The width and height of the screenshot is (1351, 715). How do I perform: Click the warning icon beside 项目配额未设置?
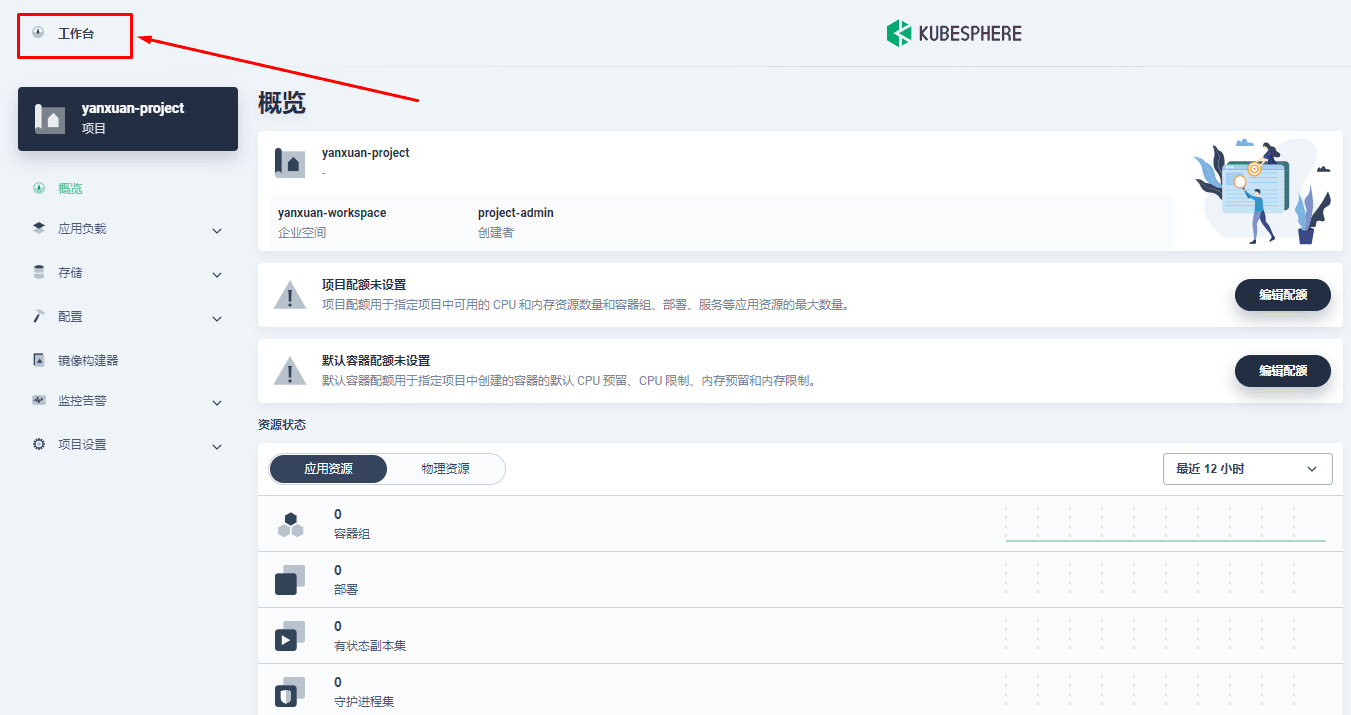(290, 295)
